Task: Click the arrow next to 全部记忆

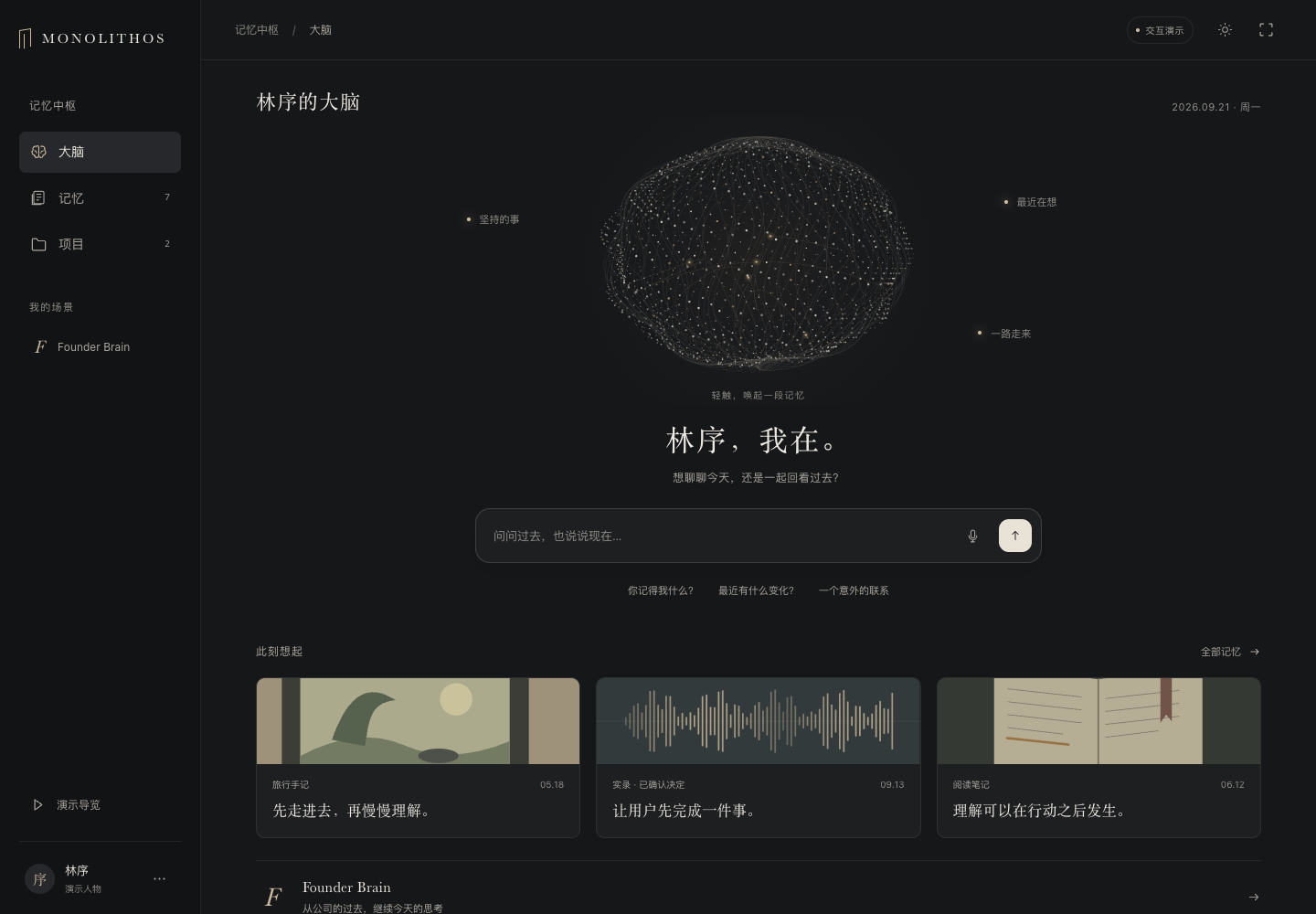Action: [x=1255, y=652]
